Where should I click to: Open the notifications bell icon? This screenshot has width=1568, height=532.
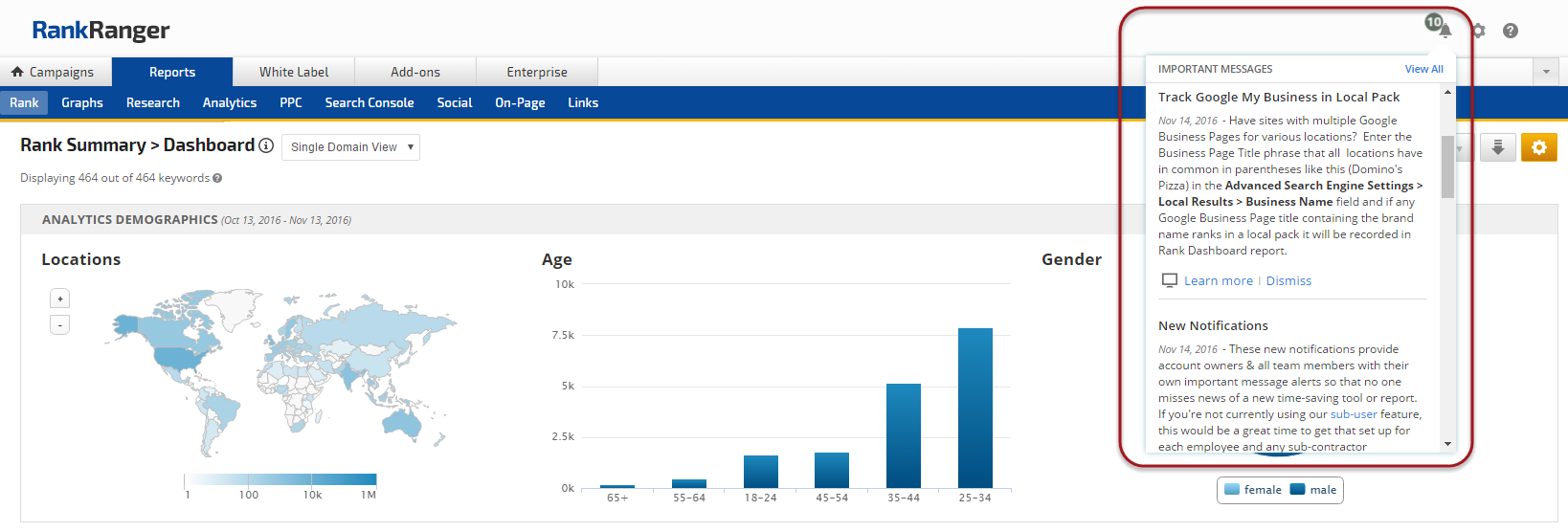pyautogui.click(x=1443, y=30)
